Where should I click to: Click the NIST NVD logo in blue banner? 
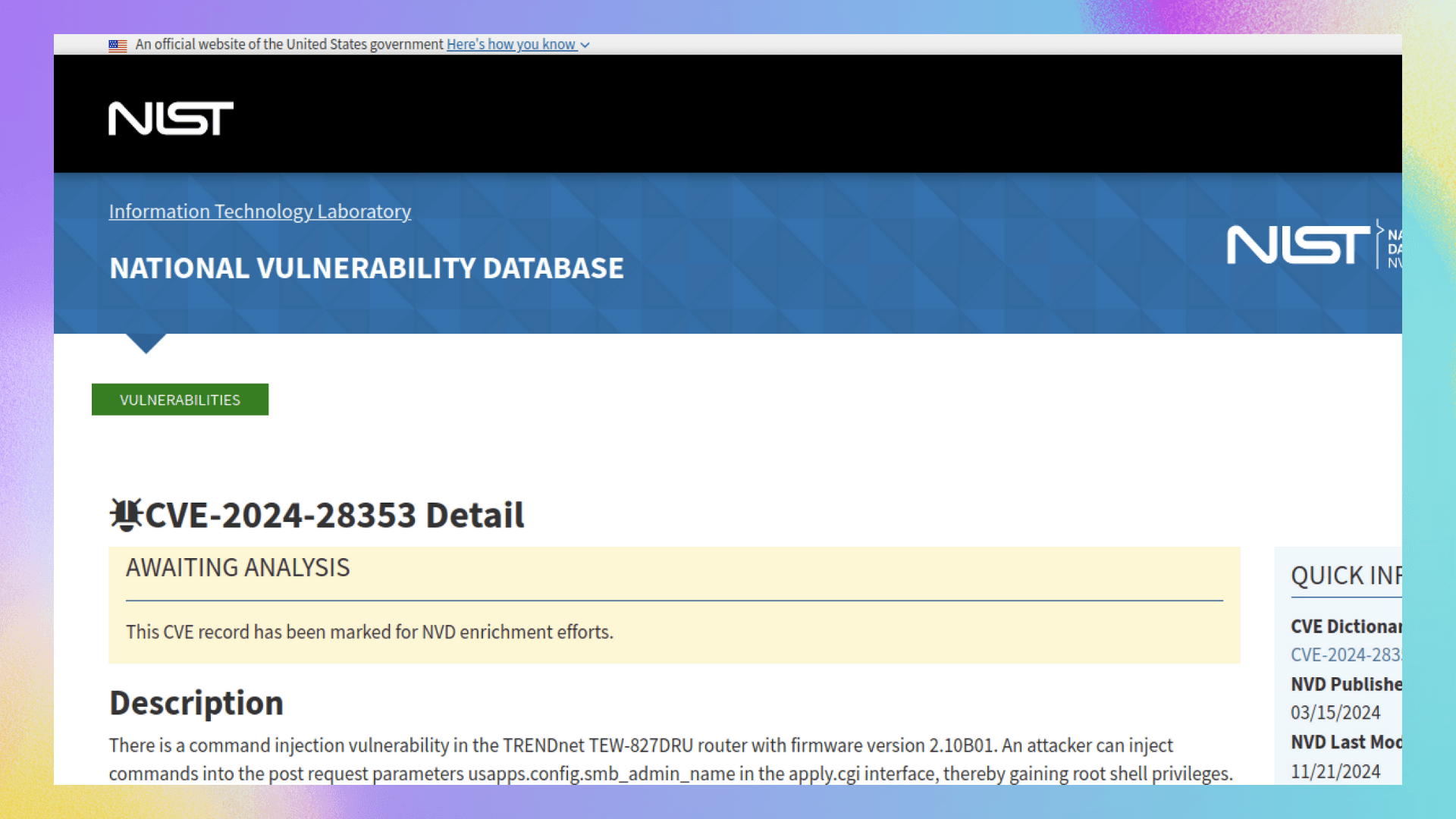click(x=1314, y=244)
